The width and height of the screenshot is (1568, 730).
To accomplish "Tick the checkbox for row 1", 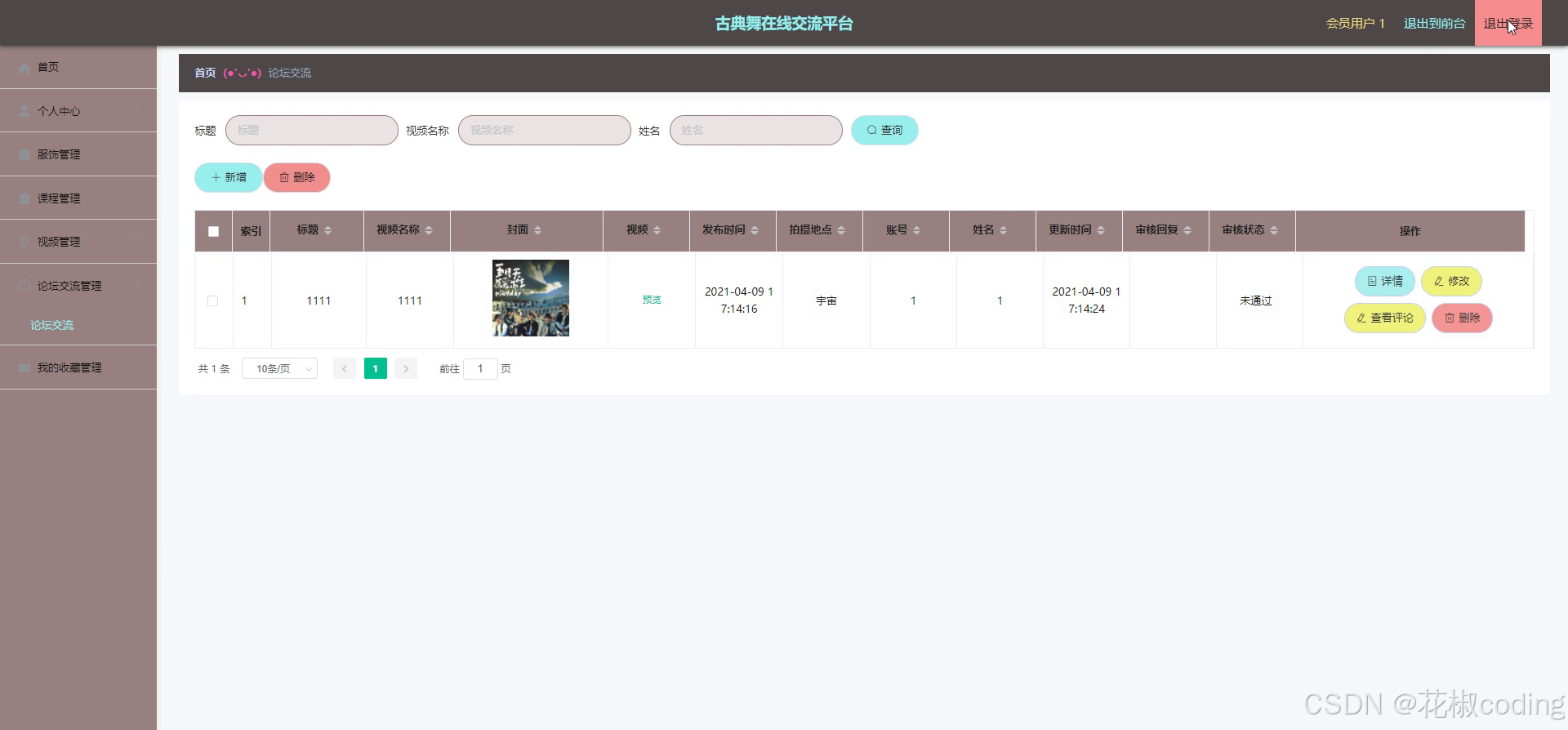I will [x=213, y=300].
